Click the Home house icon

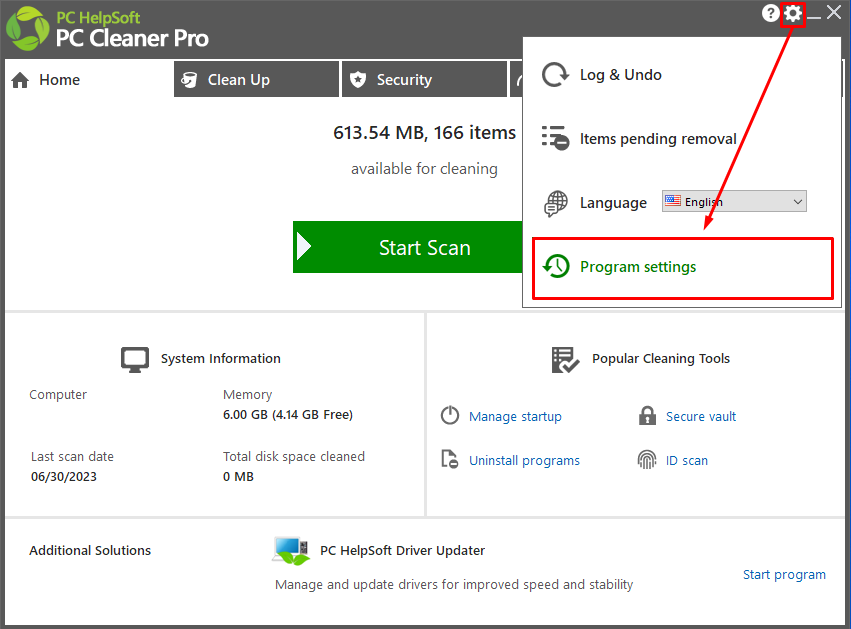[20, 80]
